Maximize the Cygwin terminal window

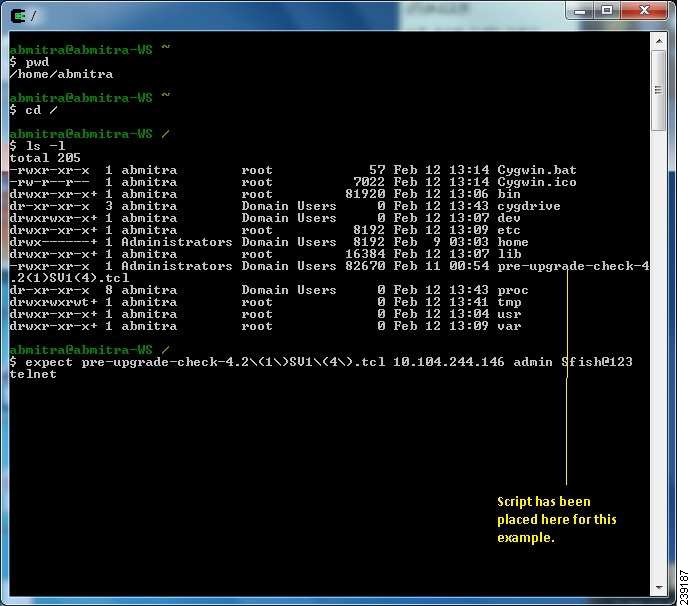point(607,11)
